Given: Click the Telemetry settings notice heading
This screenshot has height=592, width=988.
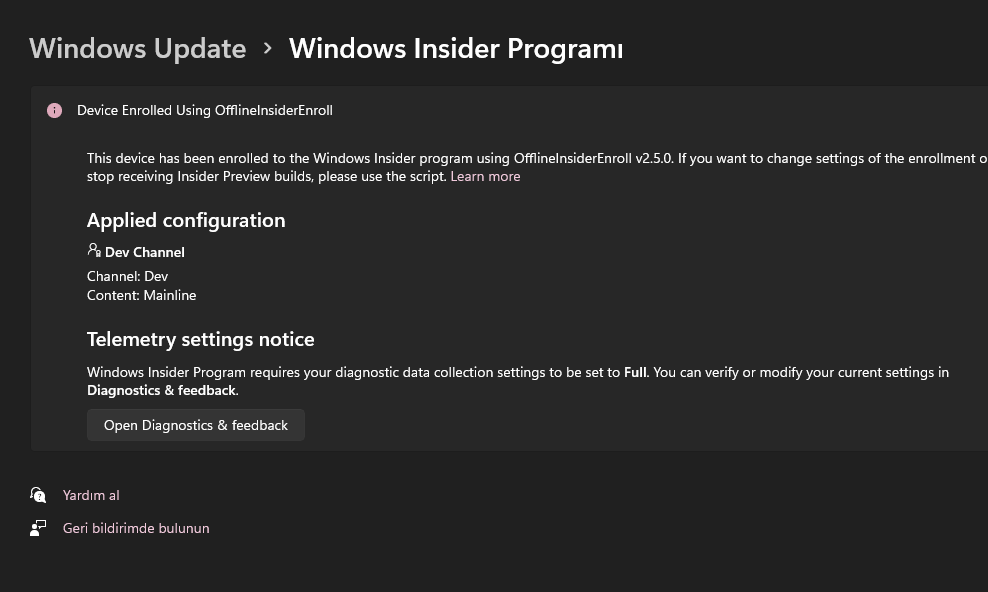Looking at the screenshot, I should pyautogui.click(x=200, y=339).
